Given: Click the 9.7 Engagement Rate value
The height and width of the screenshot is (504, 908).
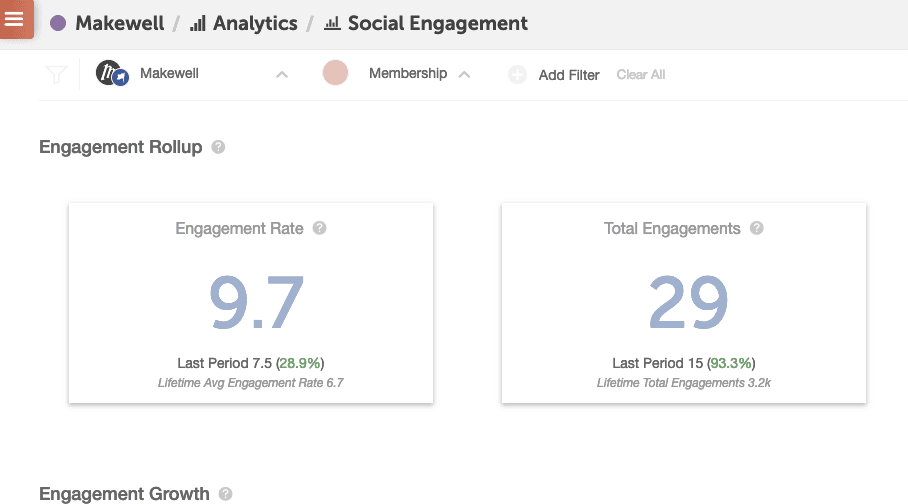Looking at the screenshot, I should point(256,301).
